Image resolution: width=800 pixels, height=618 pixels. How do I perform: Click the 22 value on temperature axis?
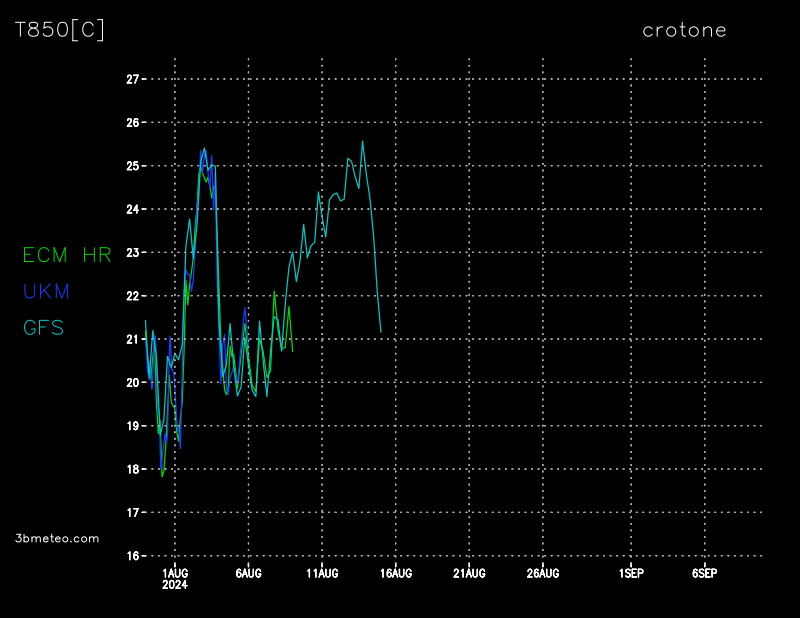pyautogui.click(x=132, y=296)
